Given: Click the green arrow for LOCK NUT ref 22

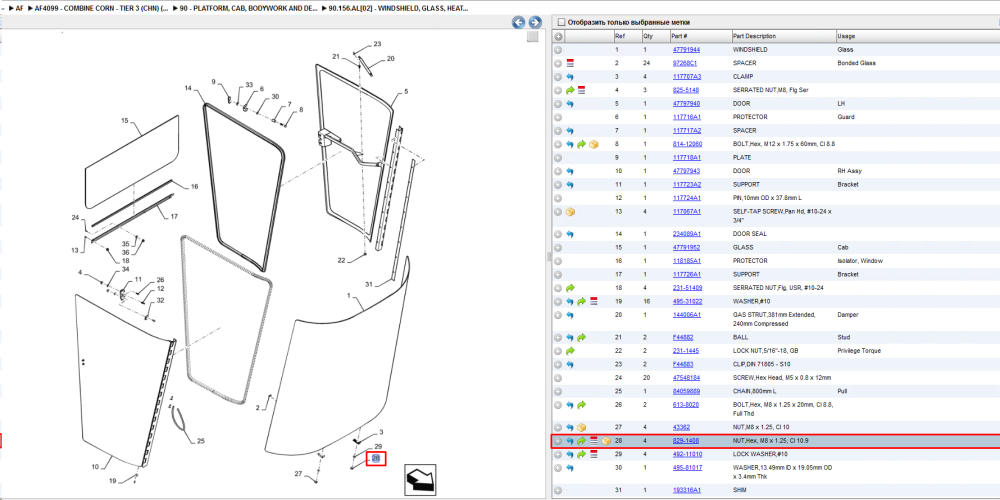Looking at the screenshot, I should click(570, 351).
